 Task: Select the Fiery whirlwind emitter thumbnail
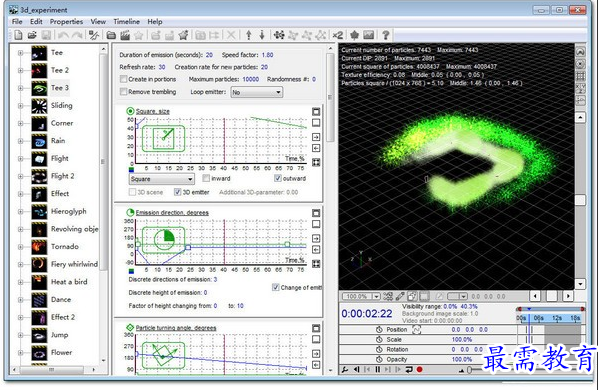tap(39, 264)
